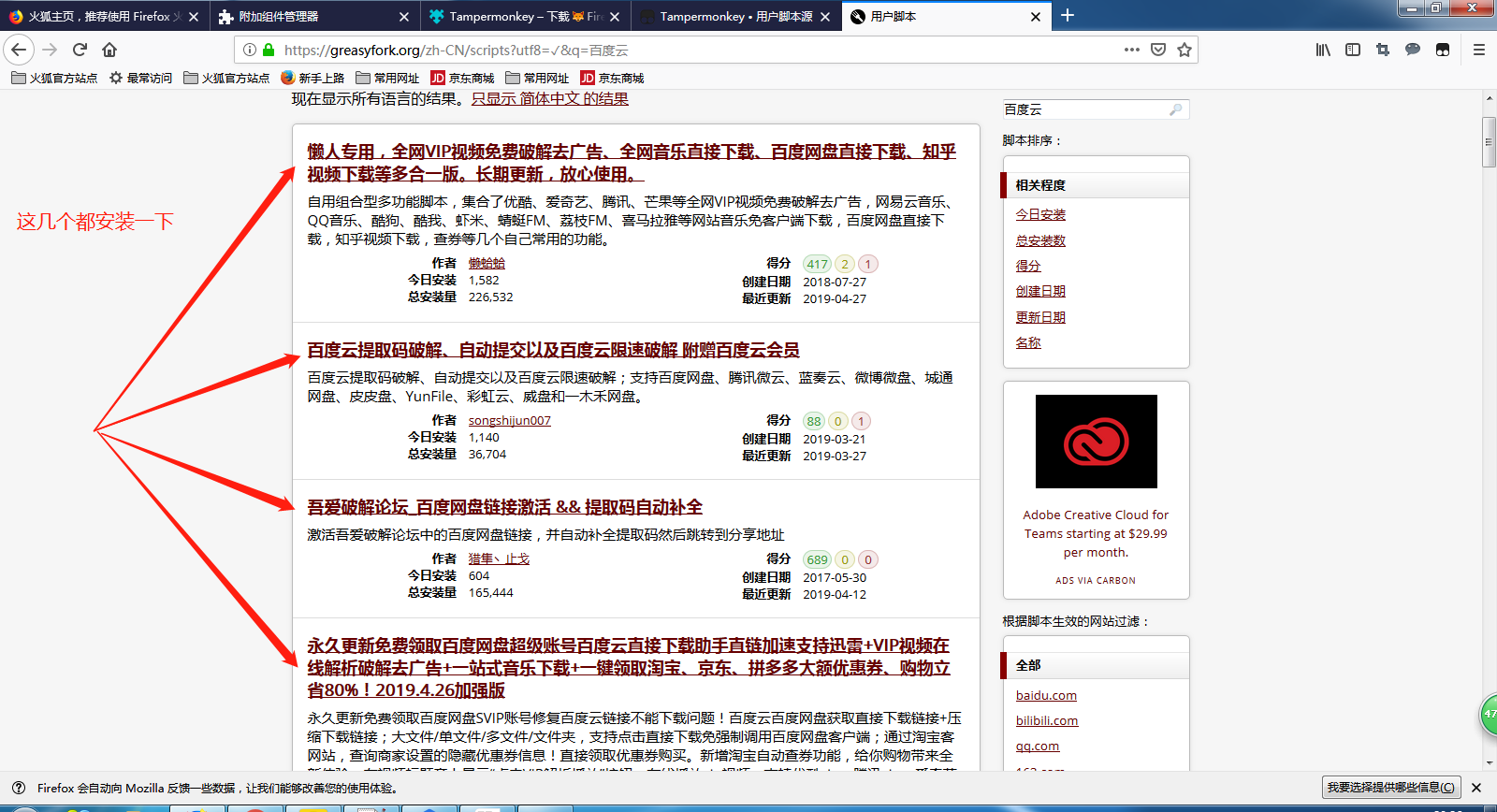
Task: Click the page vertical scrollbar thumb
Action: tap(1489, 142)
